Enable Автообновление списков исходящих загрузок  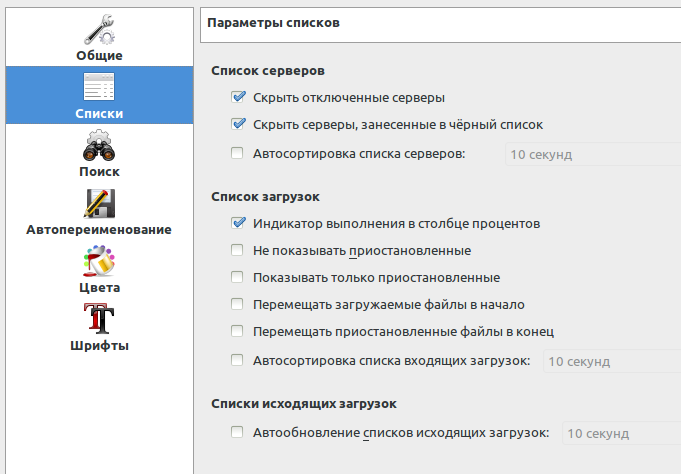click(x=237, y=432)
